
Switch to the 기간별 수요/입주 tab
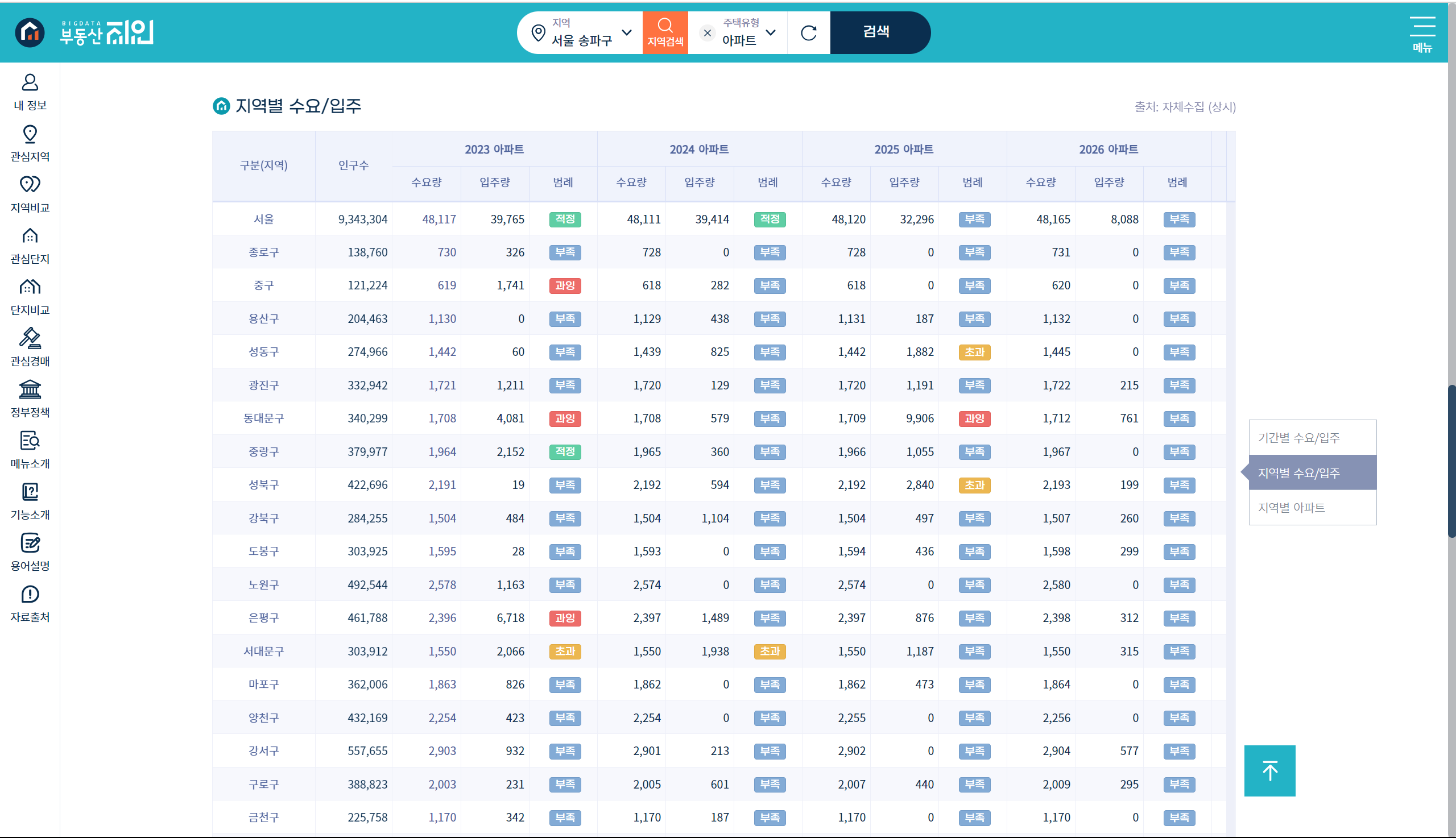[x=1299, y=438]
